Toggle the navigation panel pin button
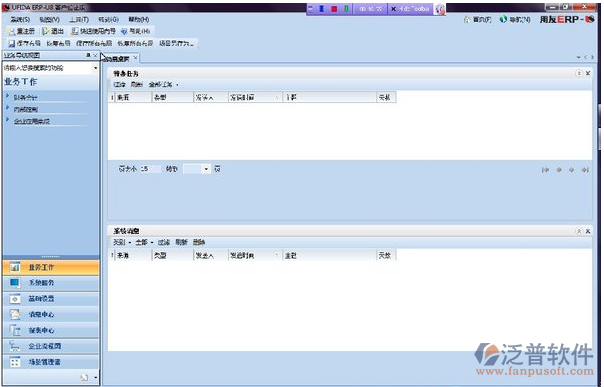The image size is (604, 387). pos(88,55)
